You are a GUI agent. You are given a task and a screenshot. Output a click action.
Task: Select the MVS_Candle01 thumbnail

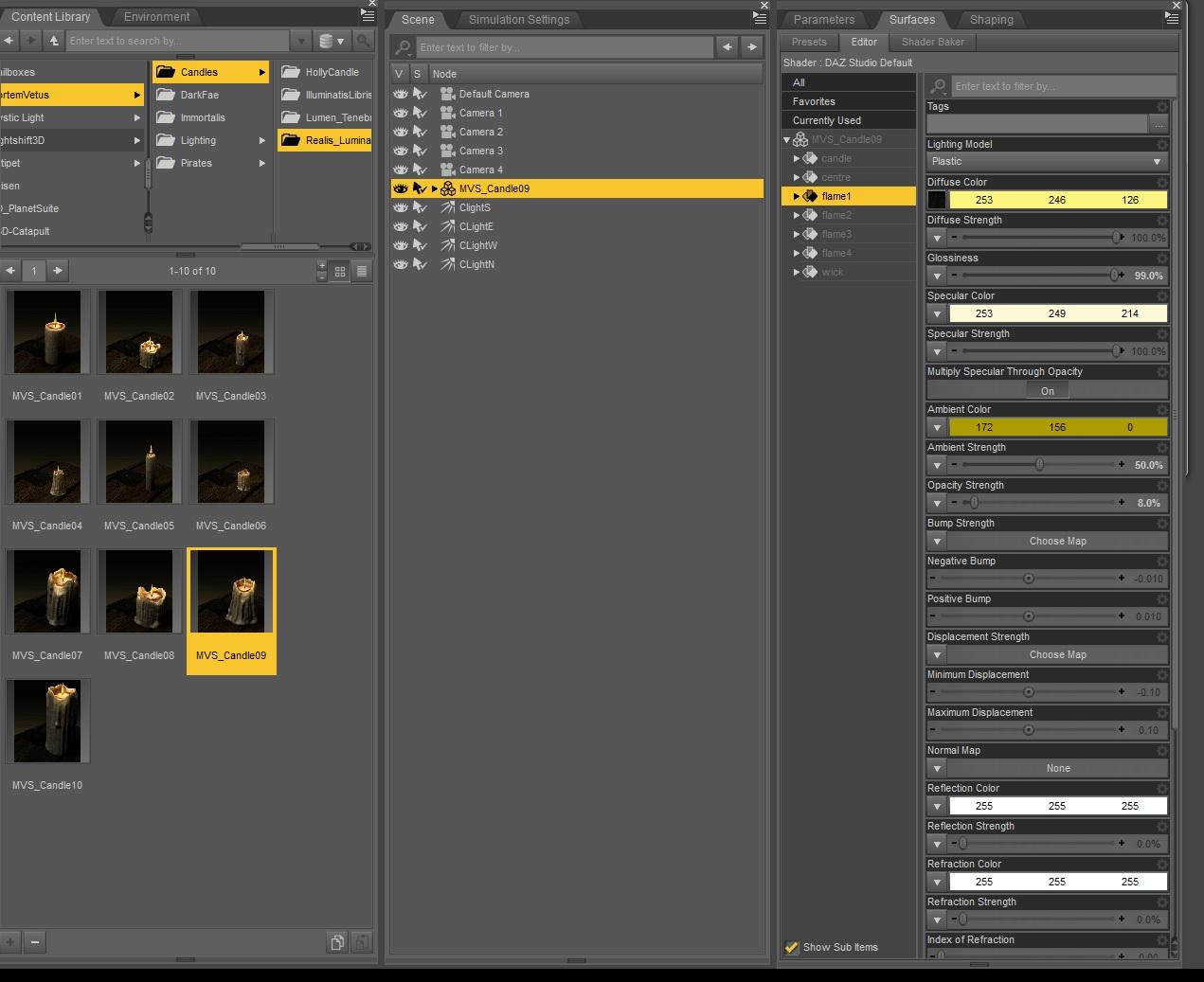47,332
